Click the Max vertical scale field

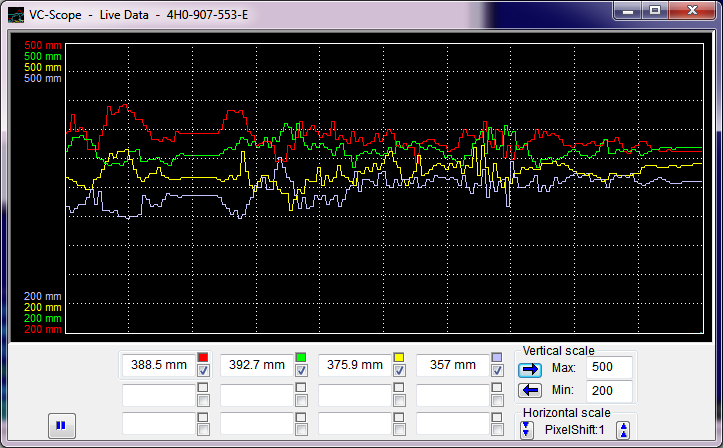click(609, 368)
